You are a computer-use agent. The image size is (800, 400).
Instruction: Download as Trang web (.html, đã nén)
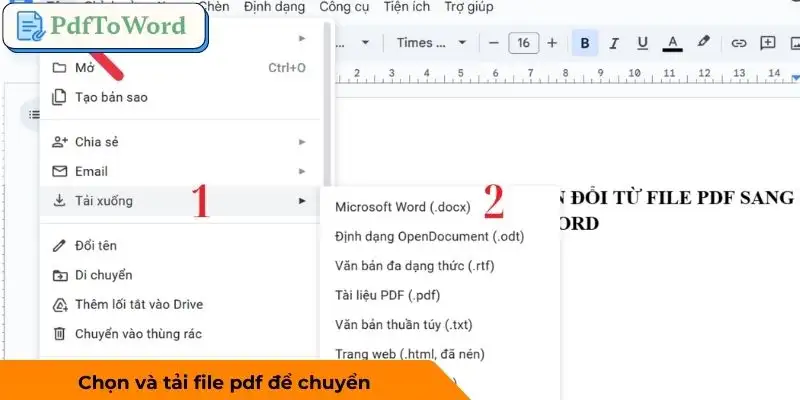coord(439,354)
